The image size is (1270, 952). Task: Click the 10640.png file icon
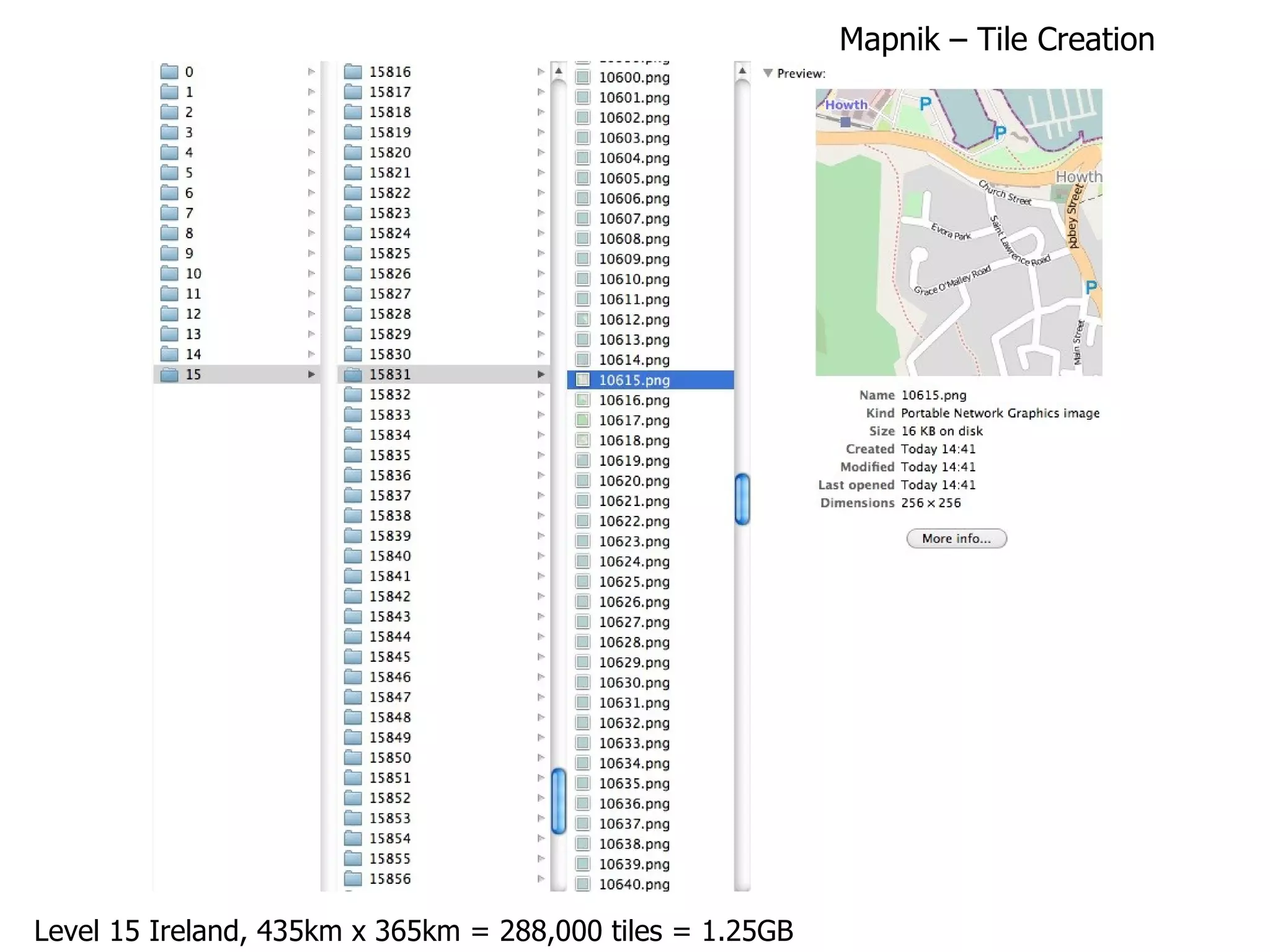(x=583, y=884)
